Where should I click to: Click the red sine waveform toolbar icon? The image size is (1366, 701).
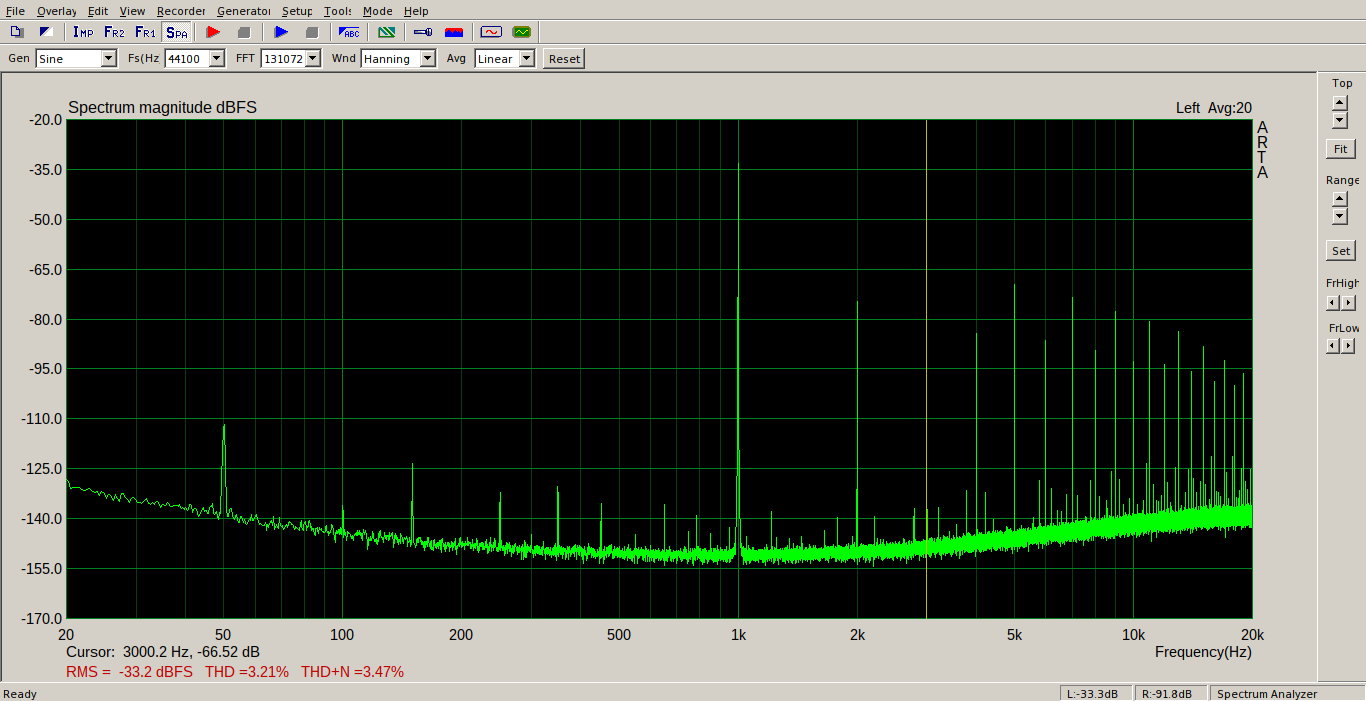(x=491, y=32)
